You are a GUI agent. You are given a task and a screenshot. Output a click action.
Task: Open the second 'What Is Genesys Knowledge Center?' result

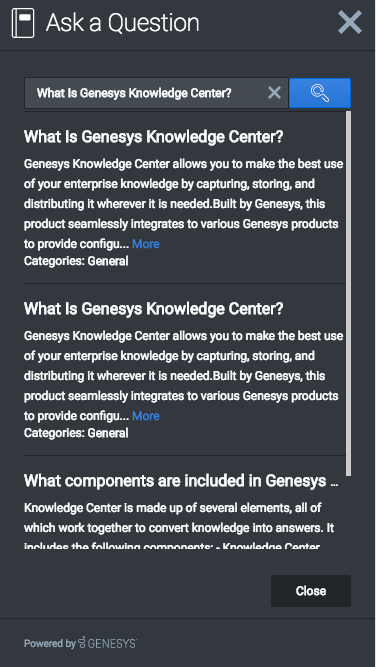pos(154,309)
